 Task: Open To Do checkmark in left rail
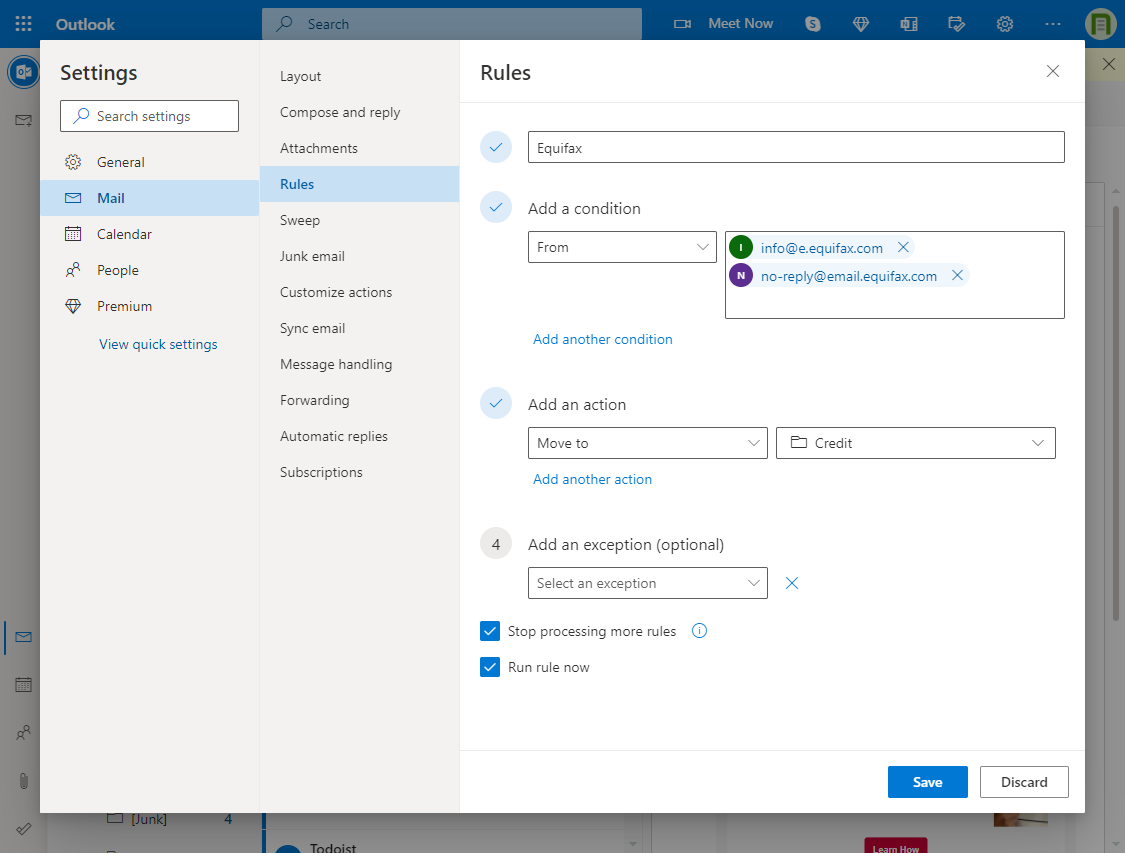pos(23,829)
